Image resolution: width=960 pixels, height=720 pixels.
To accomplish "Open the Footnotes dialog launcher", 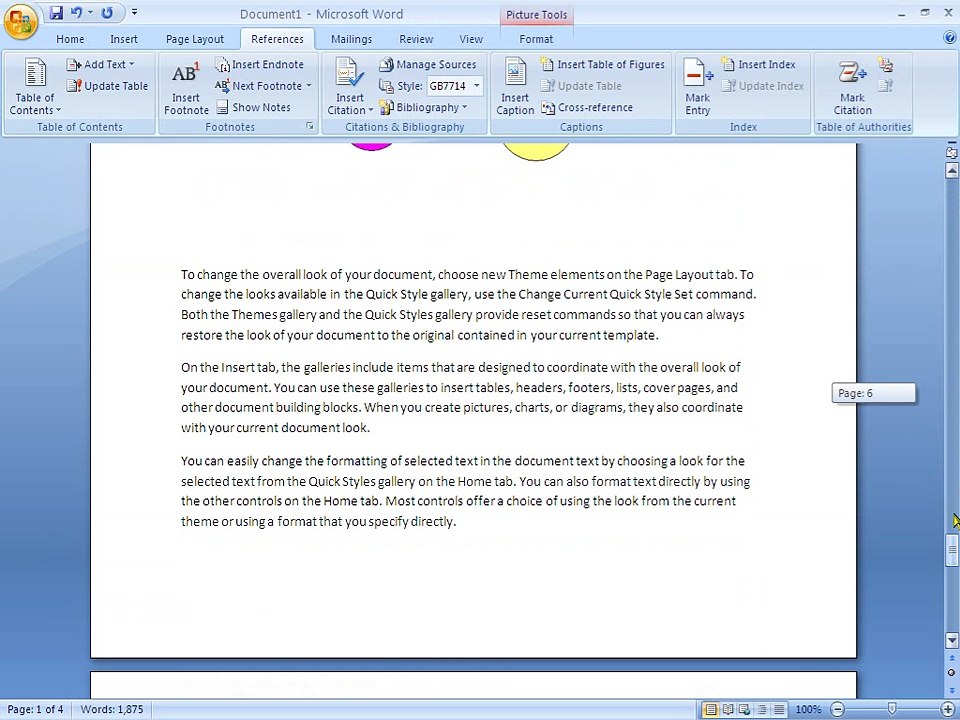I will pos(310,126).
